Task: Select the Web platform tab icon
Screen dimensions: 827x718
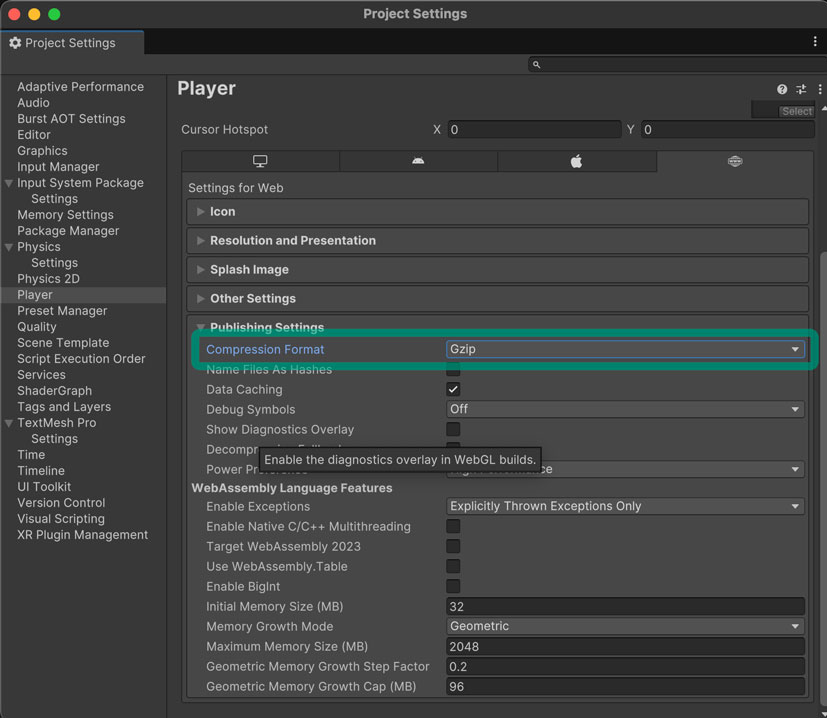Action: tap(735, 161)
